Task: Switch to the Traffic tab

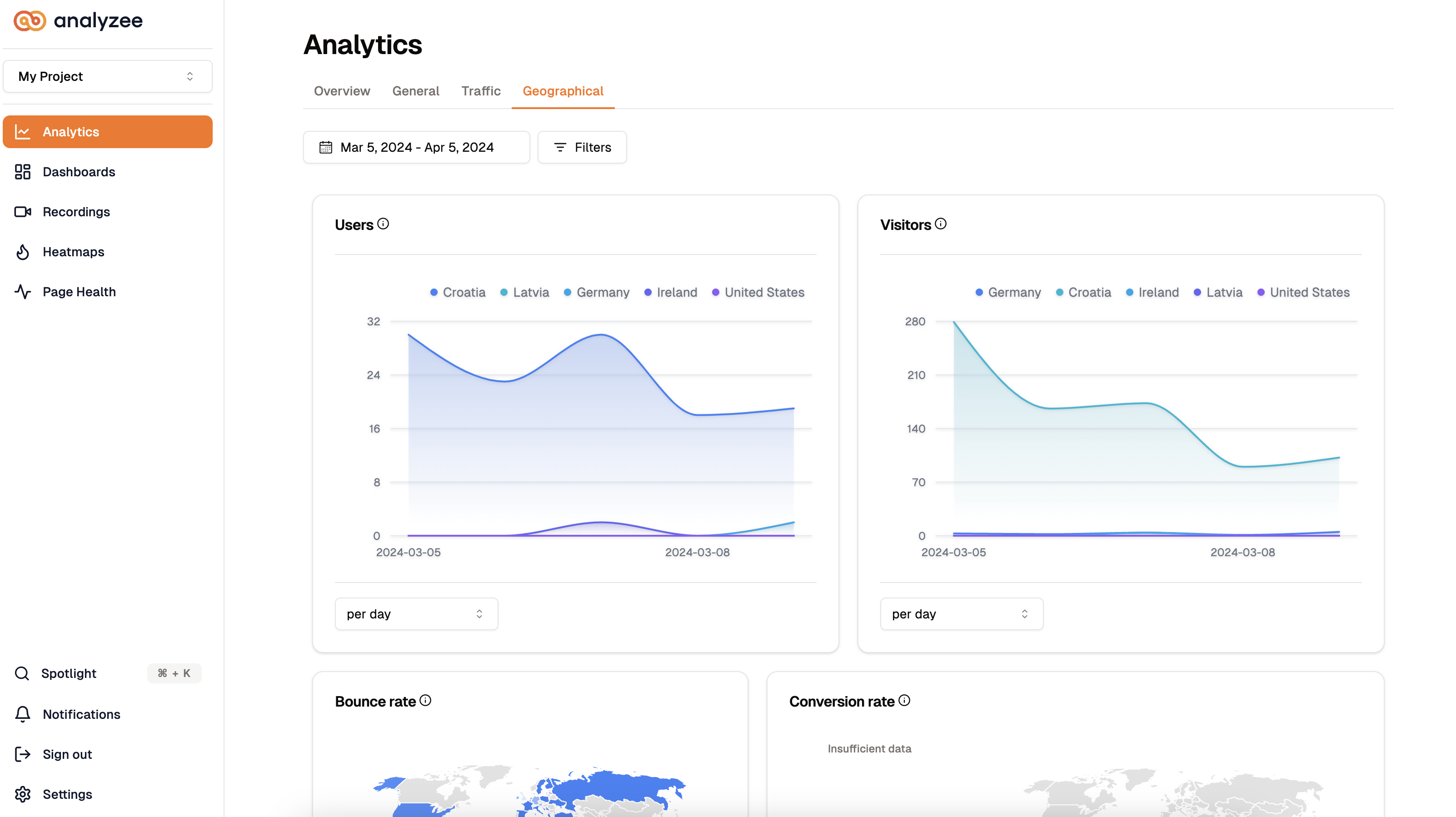Action: pyautogui.click(x=481, y=91)
